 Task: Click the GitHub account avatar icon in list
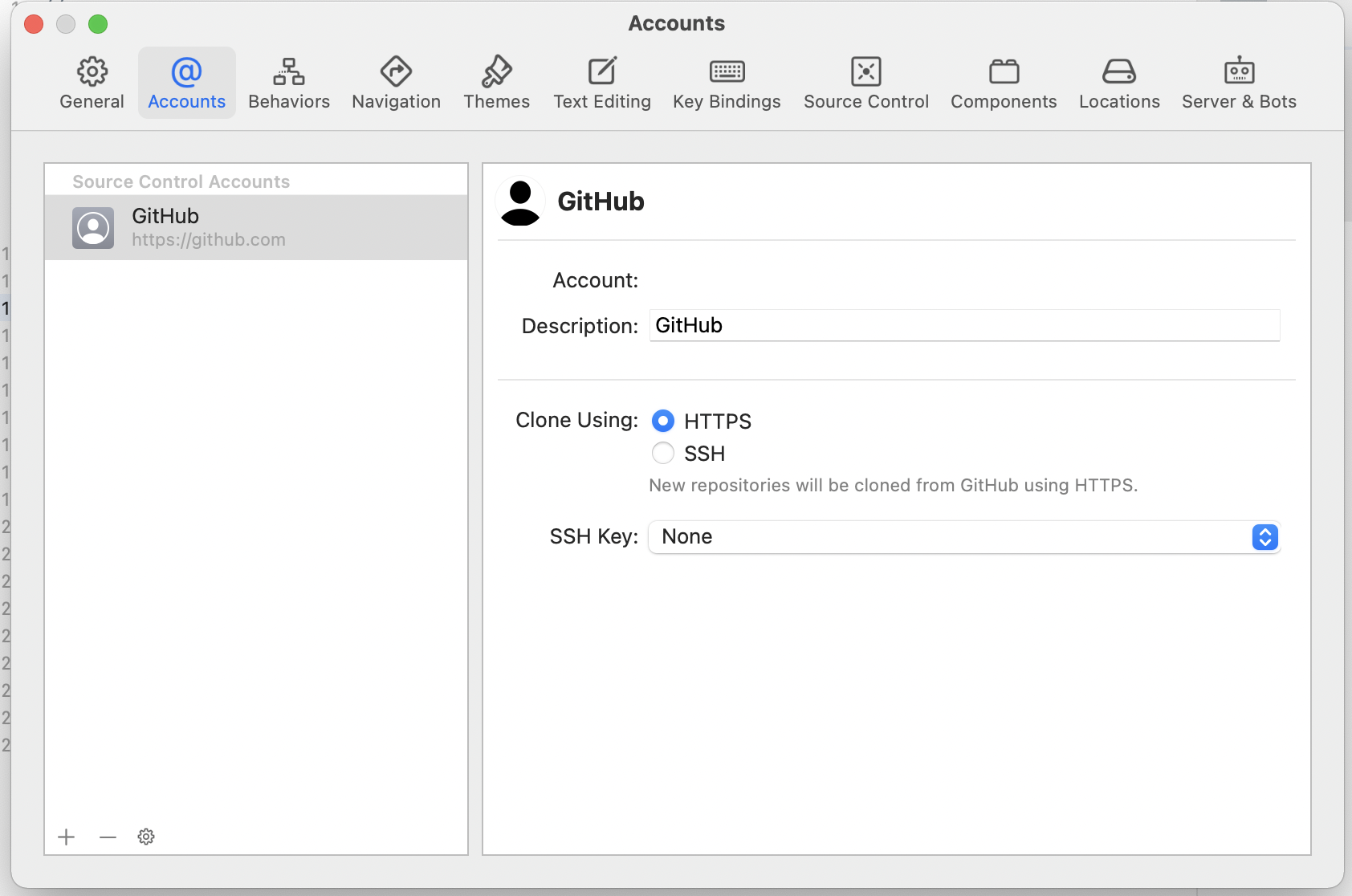[93, 228]
